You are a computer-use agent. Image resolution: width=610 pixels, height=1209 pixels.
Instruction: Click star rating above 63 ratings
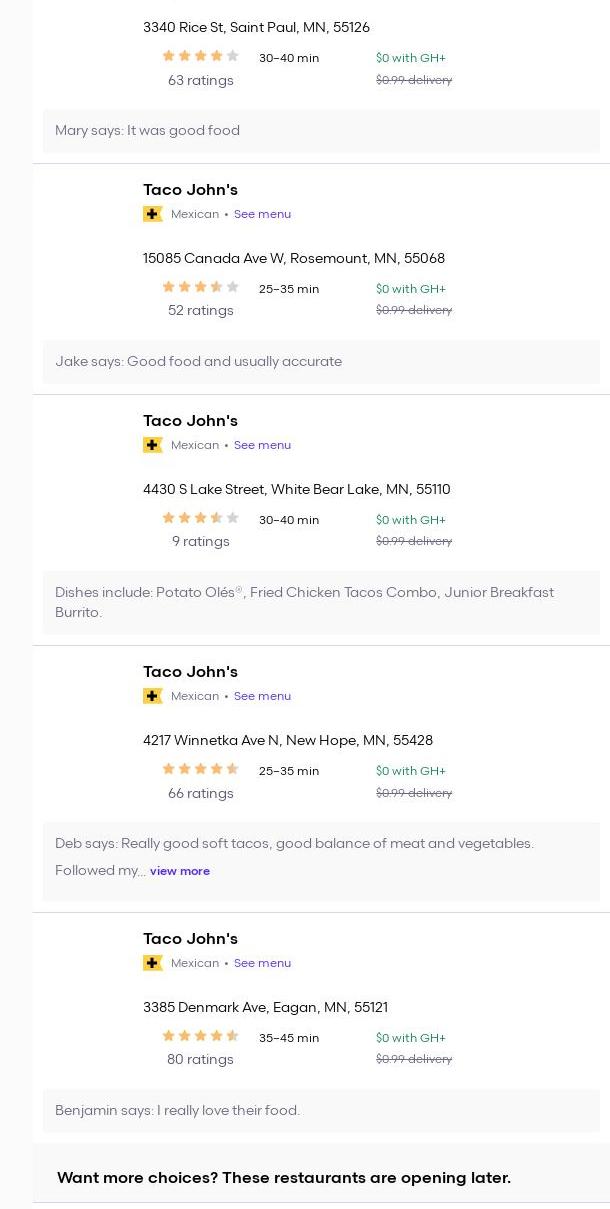[x=200, y=57]
